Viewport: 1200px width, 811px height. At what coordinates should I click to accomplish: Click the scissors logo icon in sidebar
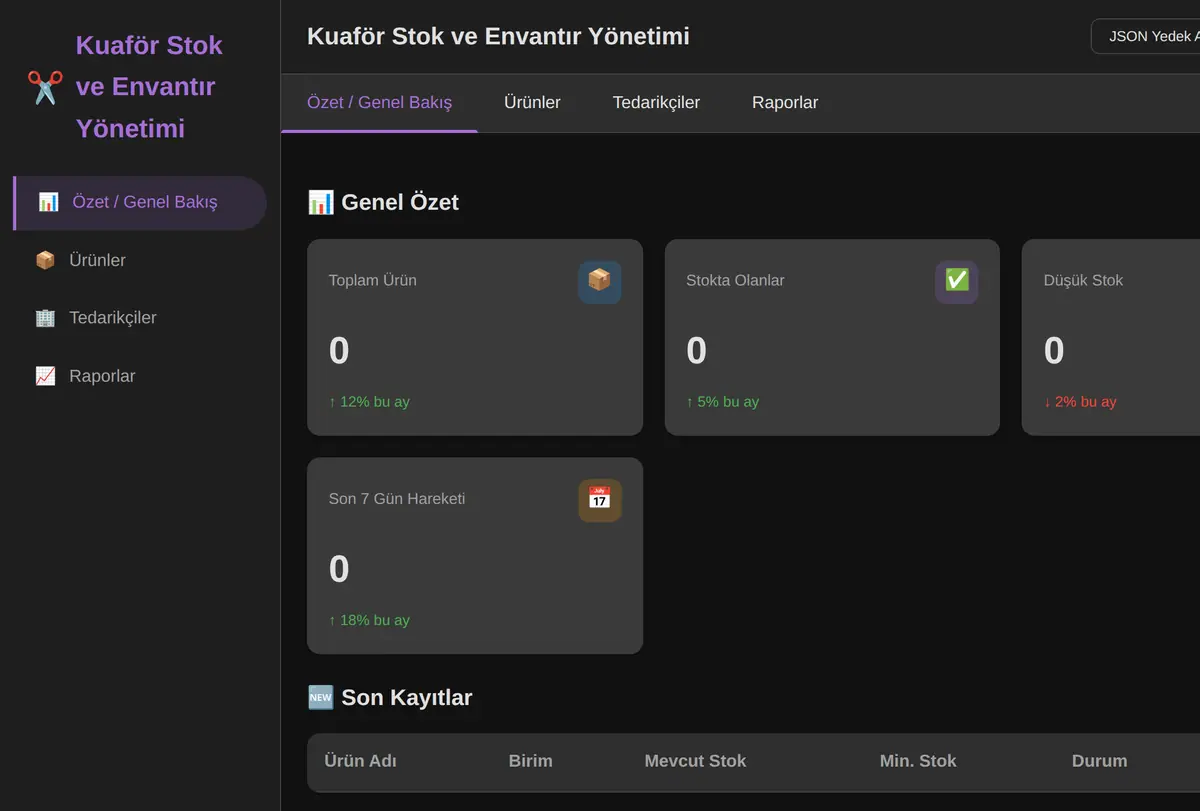click(x=45, y=87)
